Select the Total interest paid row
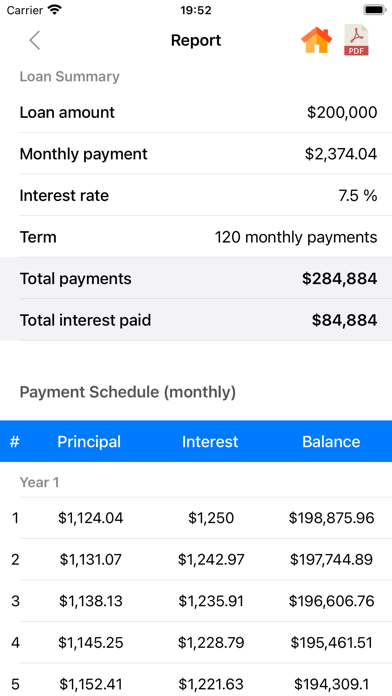The width and height of the screenshot is (392, 696). (x=196, y=320)
